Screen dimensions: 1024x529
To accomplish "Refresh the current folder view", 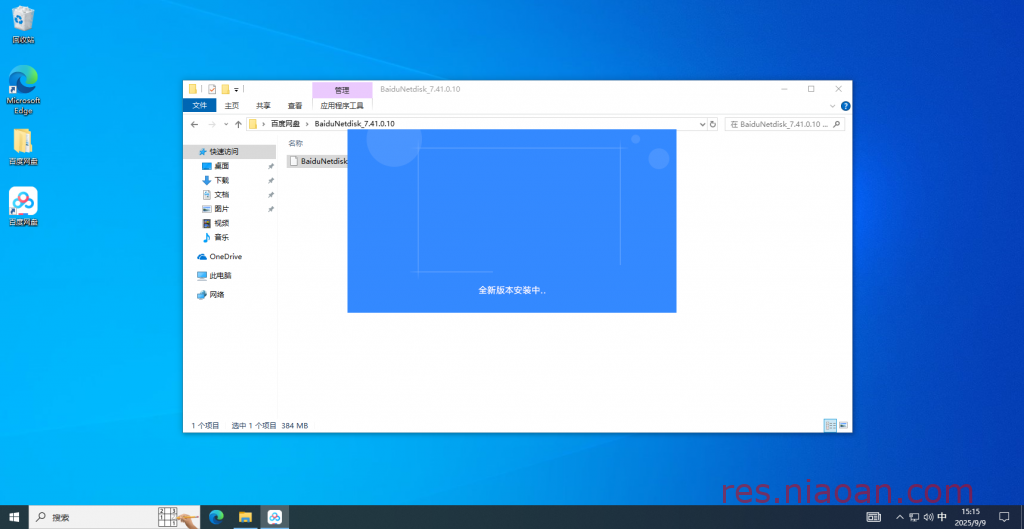I will [712, 124].
